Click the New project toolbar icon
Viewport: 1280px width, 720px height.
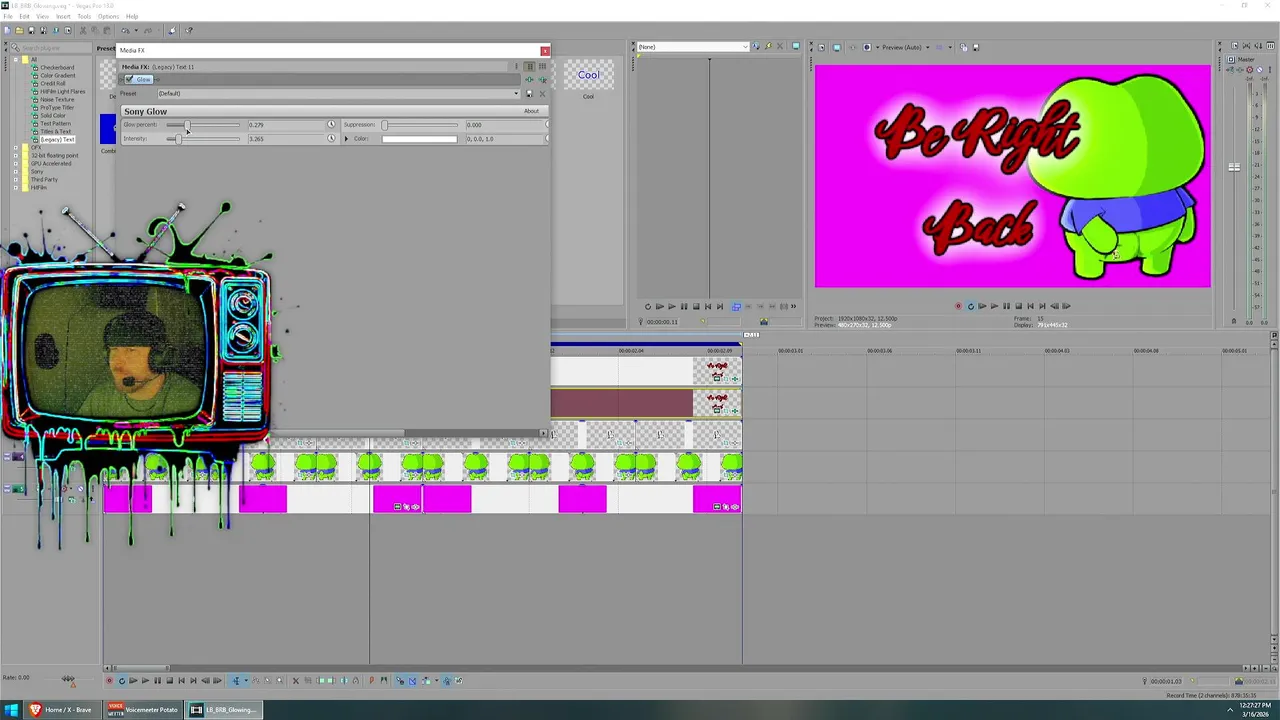tap(8, 30)
